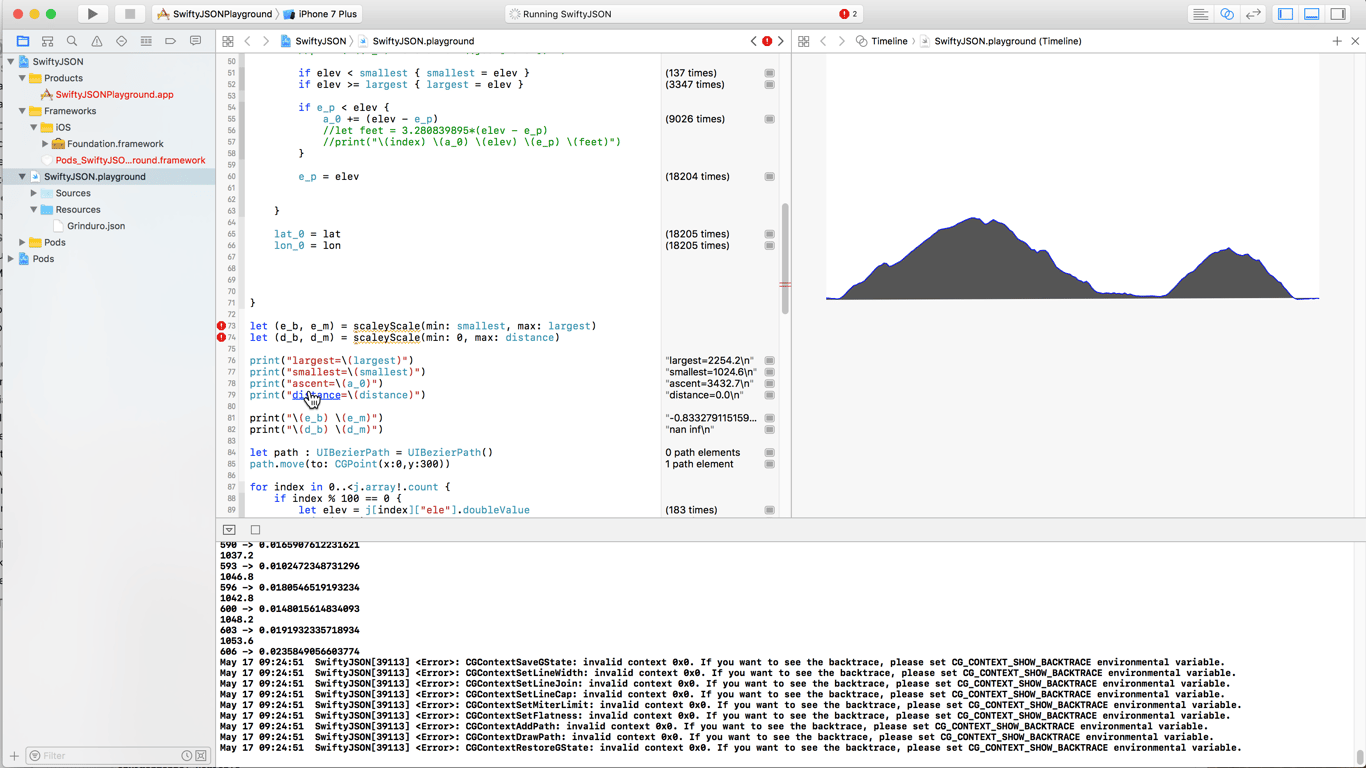Open the Symbol navigator icon
1366x768 pixels.
pyautogui.click(x=47, y=41)
